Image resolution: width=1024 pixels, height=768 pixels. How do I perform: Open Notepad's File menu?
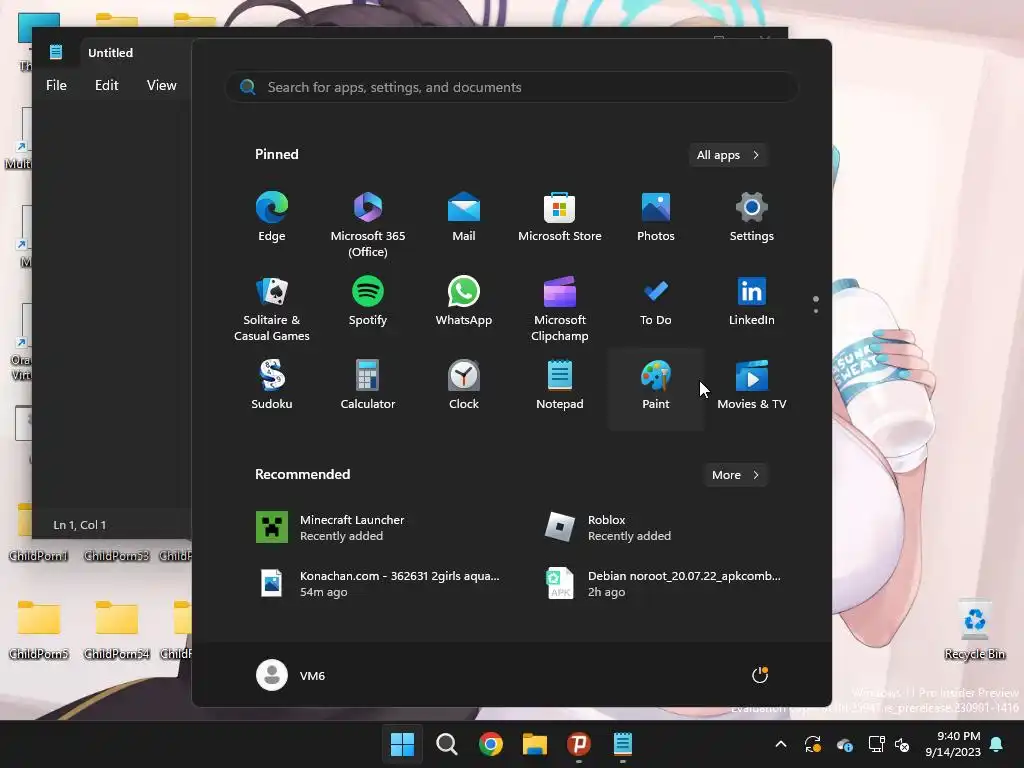click(x=56, y=86)
